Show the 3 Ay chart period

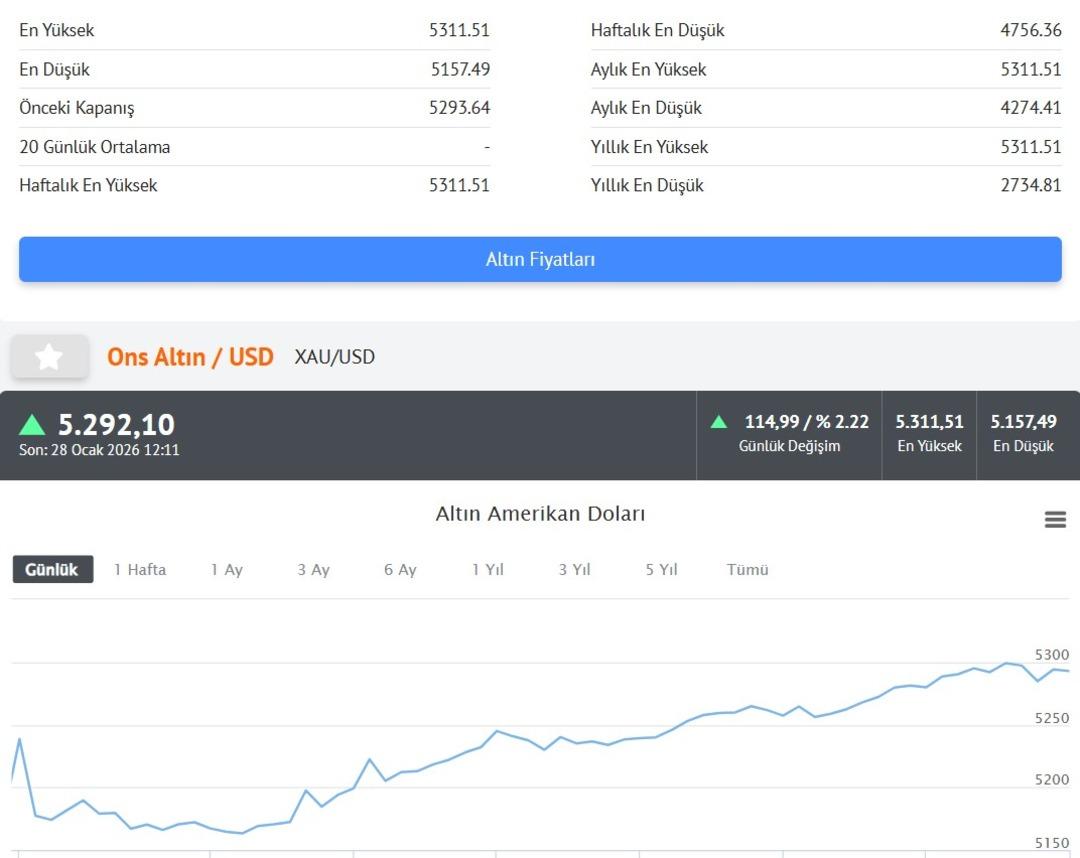(x=313, y=569)
